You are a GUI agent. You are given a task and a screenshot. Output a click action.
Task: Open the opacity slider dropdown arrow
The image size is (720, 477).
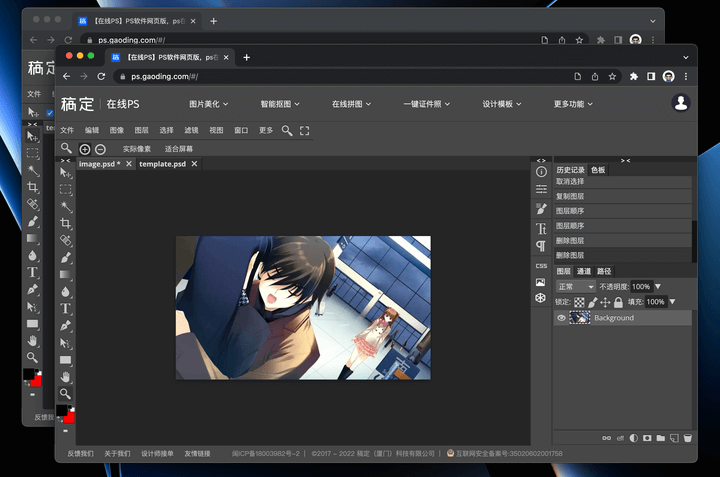pos(658,286)
